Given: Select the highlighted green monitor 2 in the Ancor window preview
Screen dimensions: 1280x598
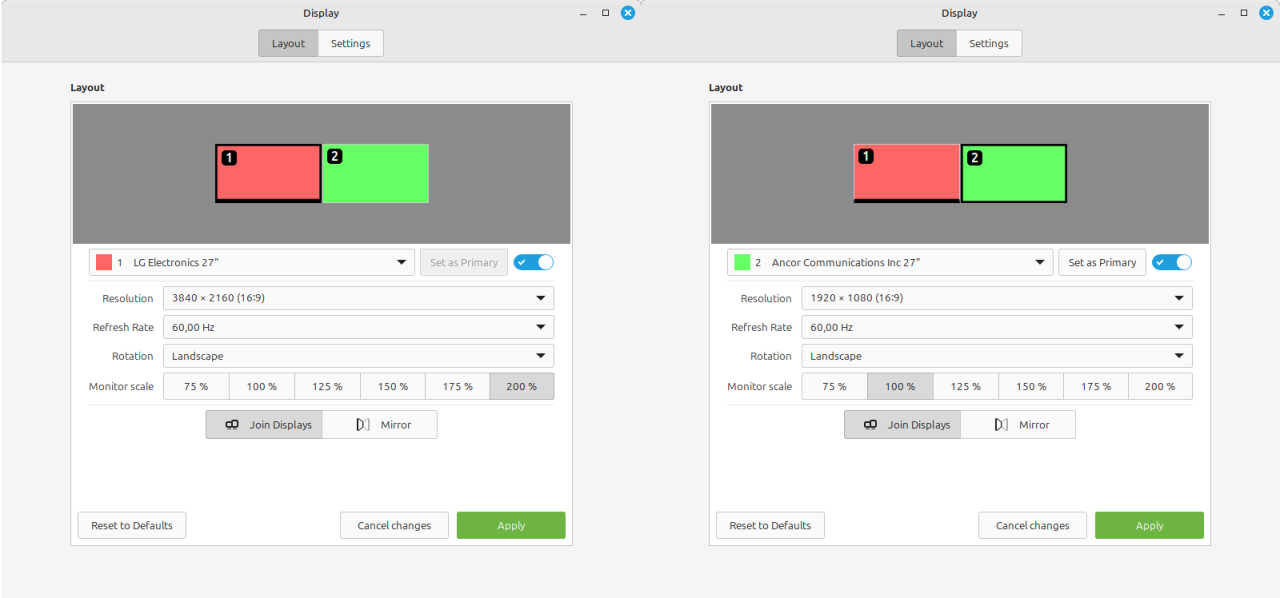Looking at the screenshot, I should click(1014, 173).
